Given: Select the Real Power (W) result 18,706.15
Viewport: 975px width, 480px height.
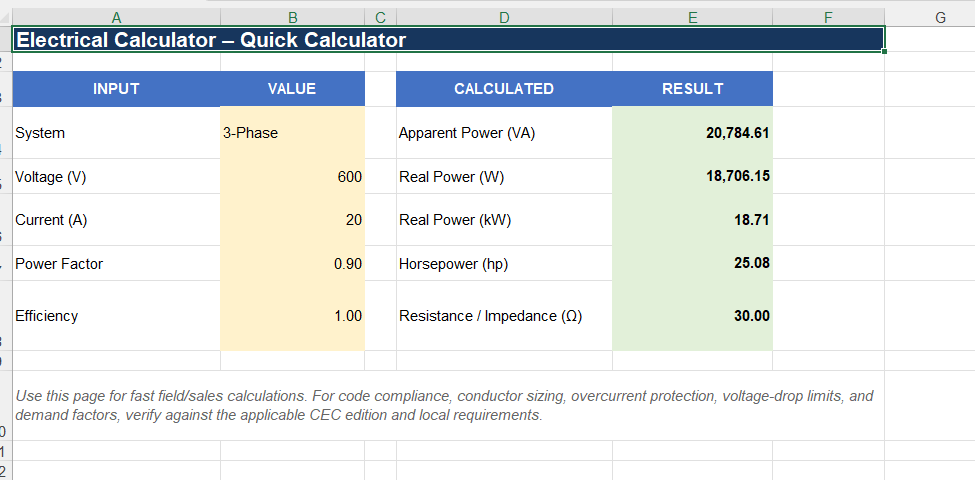Looking at the screenshot, I should click(692, 177).
